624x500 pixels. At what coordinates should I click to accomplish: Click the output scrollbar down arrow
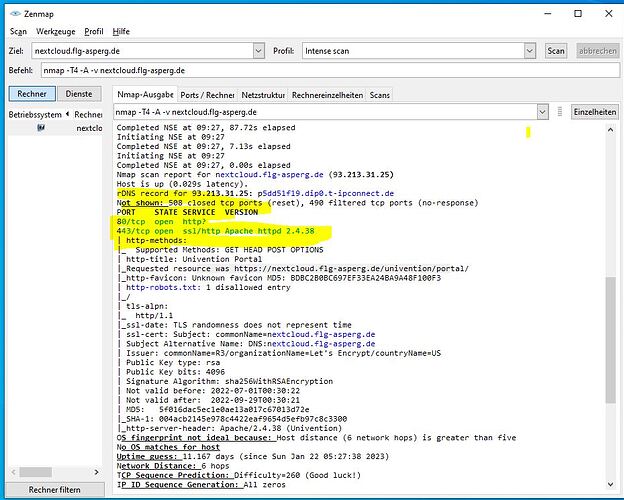coord(611,484)
